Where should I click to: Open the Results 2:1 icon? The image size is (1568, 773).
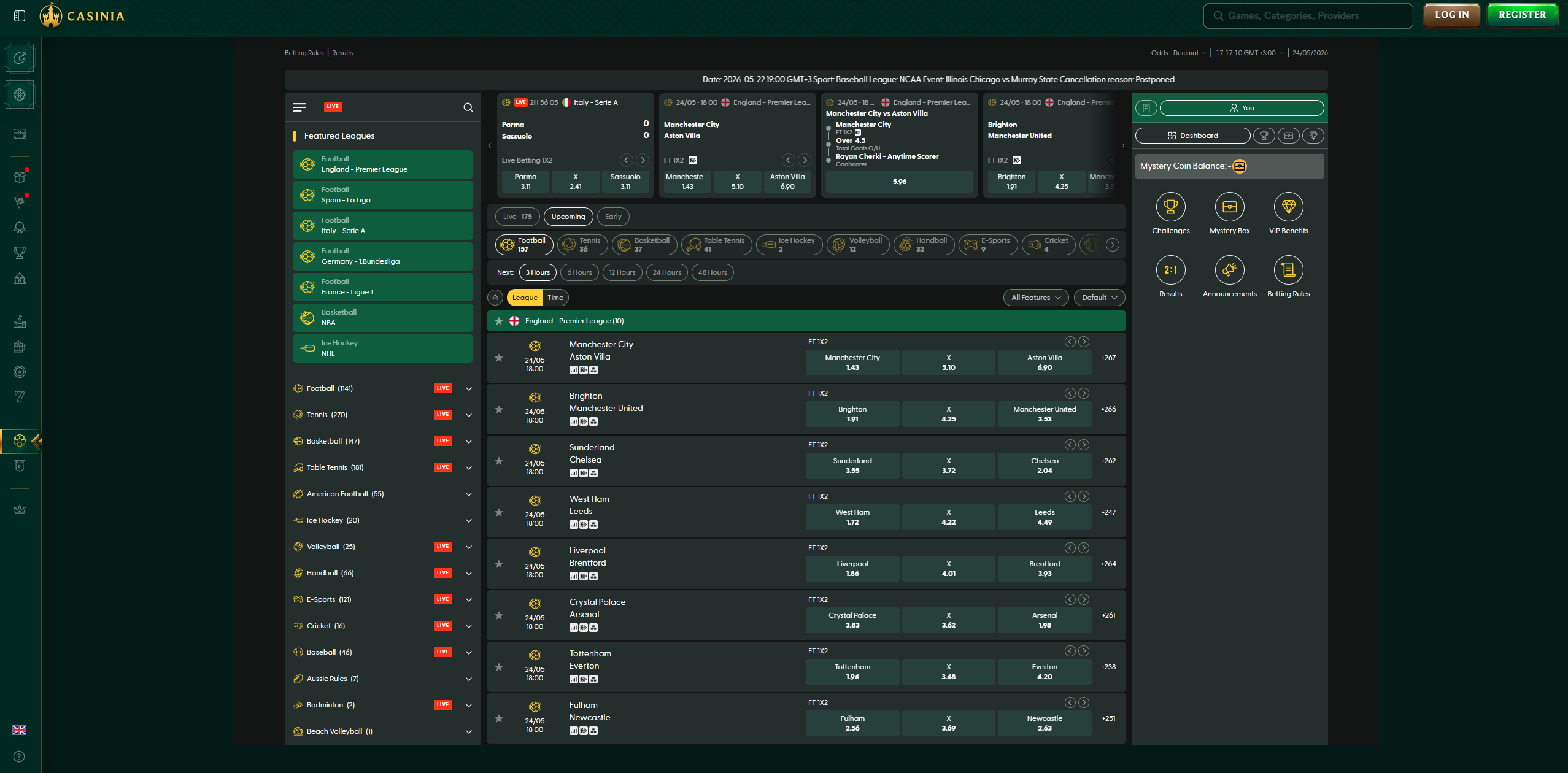[1170, 270]
